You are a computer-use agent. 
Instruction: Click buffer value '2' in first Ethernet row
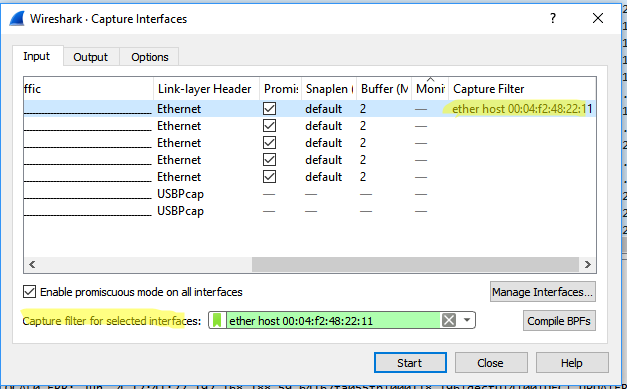coord(363,109)
